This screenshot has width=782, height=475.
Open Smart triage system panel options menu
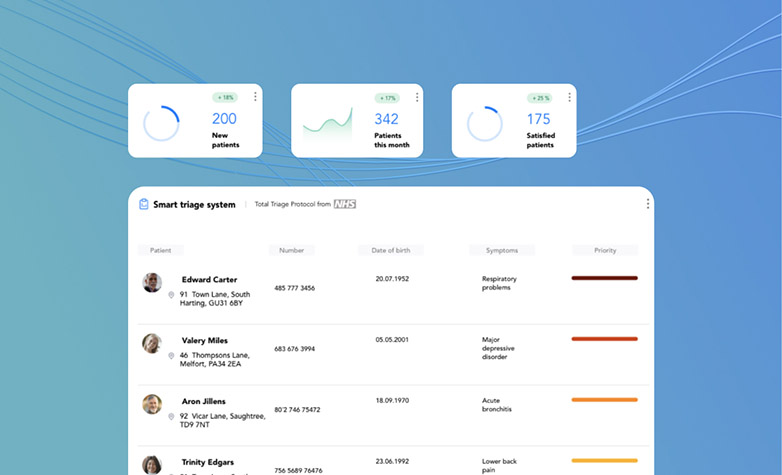click(x=647, y=204)
